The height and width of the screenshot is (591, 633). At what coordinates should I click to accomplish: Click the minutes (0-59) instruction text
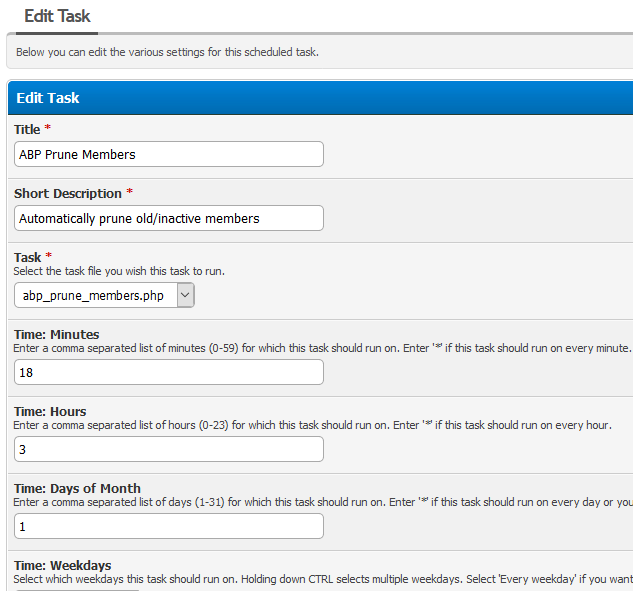point(320,348)
